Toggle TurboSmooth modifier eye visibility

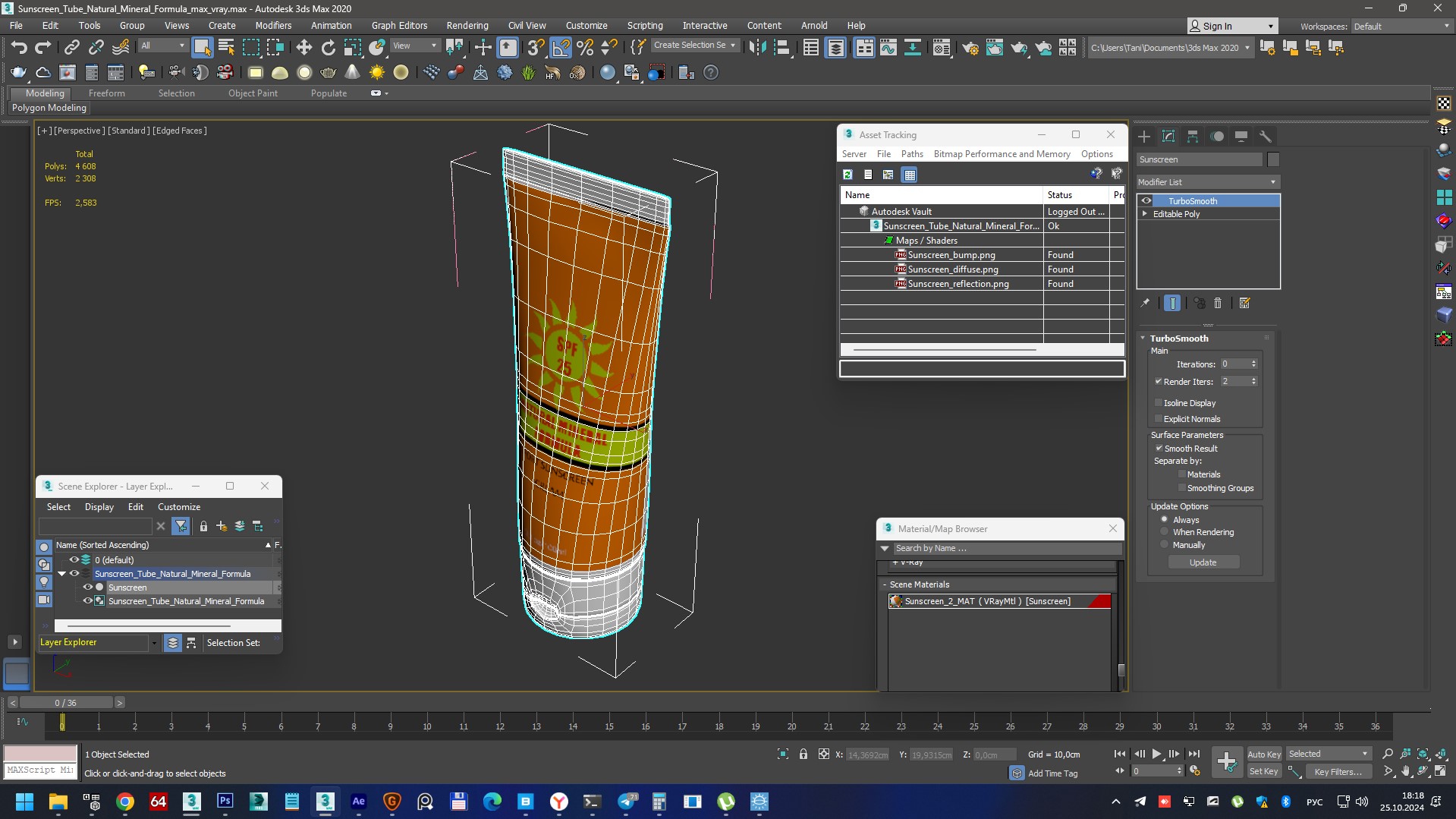coord(1146,201)
